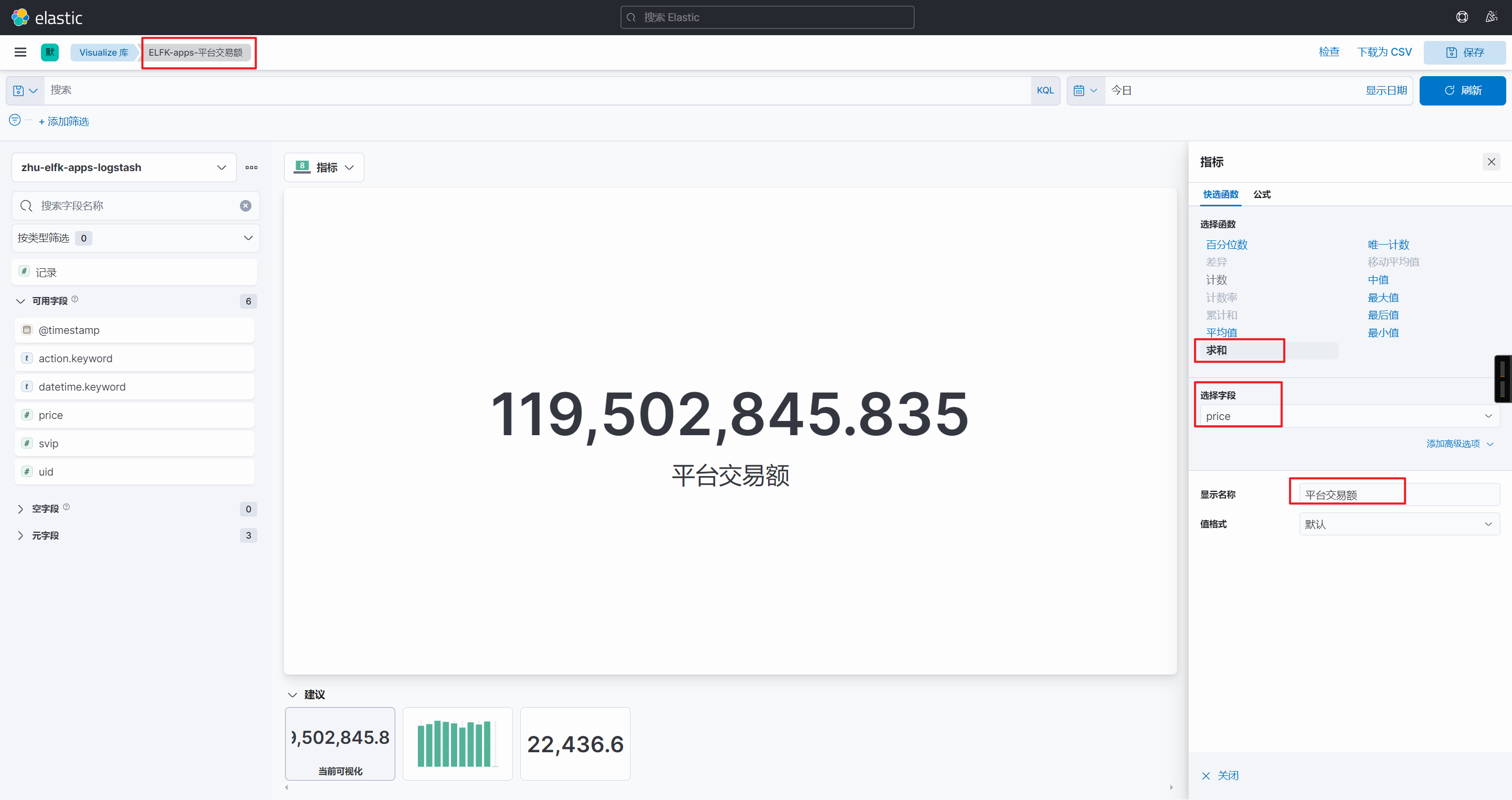
Task: Go to Visualize 库 breadcrumb
Action: pyautogui.click(x=104, y=52)
